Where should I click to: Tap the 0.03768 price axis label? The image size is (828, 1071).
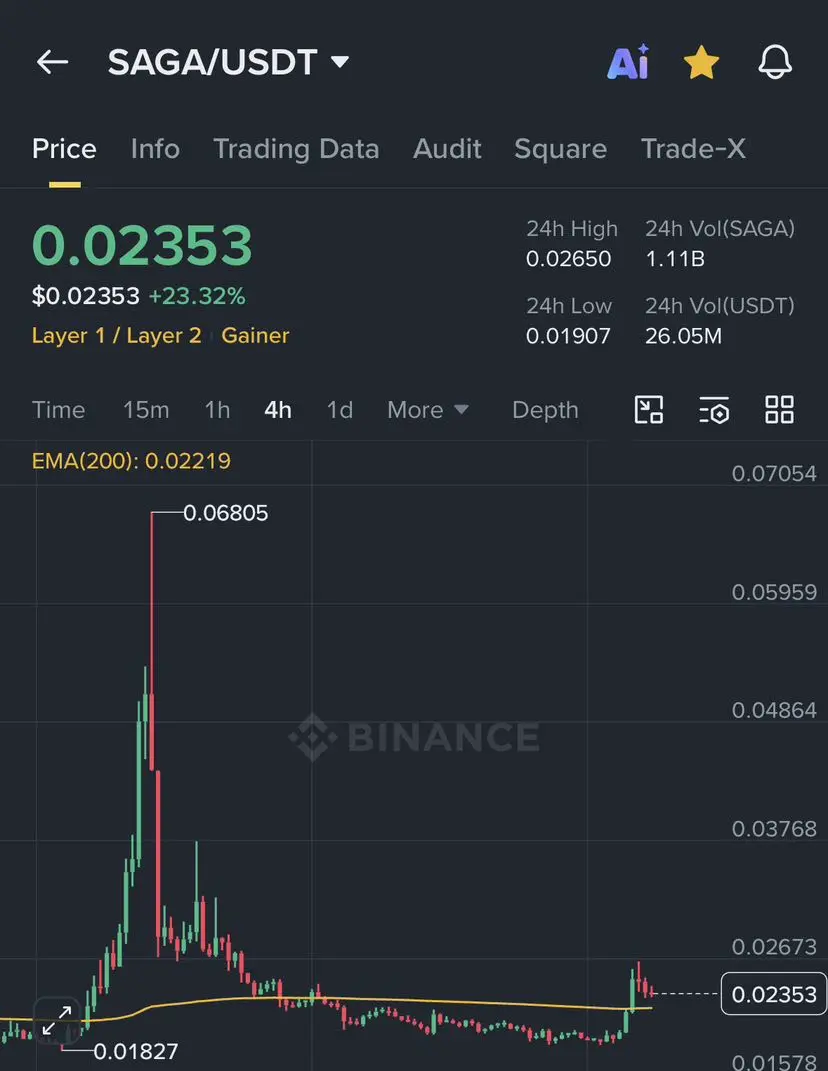click(774, 829)
